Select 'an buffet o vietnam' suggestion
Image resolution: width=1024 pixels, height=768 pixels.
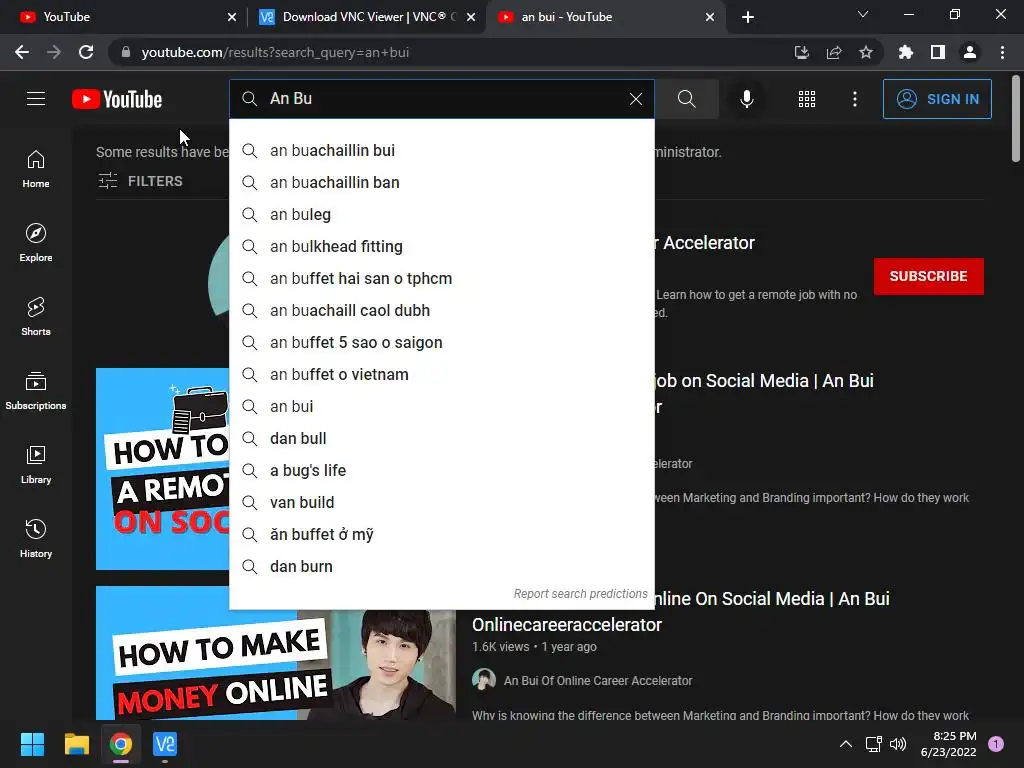(x=441, y=374)
